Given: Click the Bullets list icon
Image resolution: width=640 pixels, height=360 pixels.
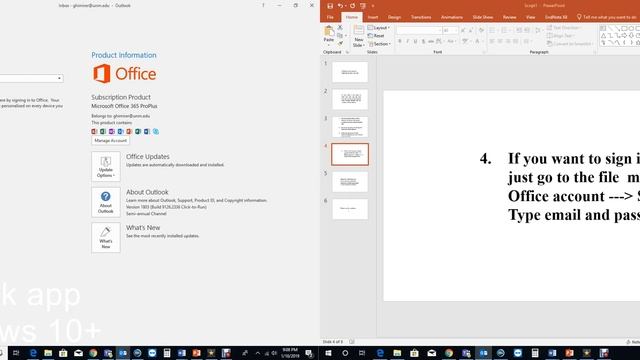Looking at the screenshot, I should coord(493,30).
